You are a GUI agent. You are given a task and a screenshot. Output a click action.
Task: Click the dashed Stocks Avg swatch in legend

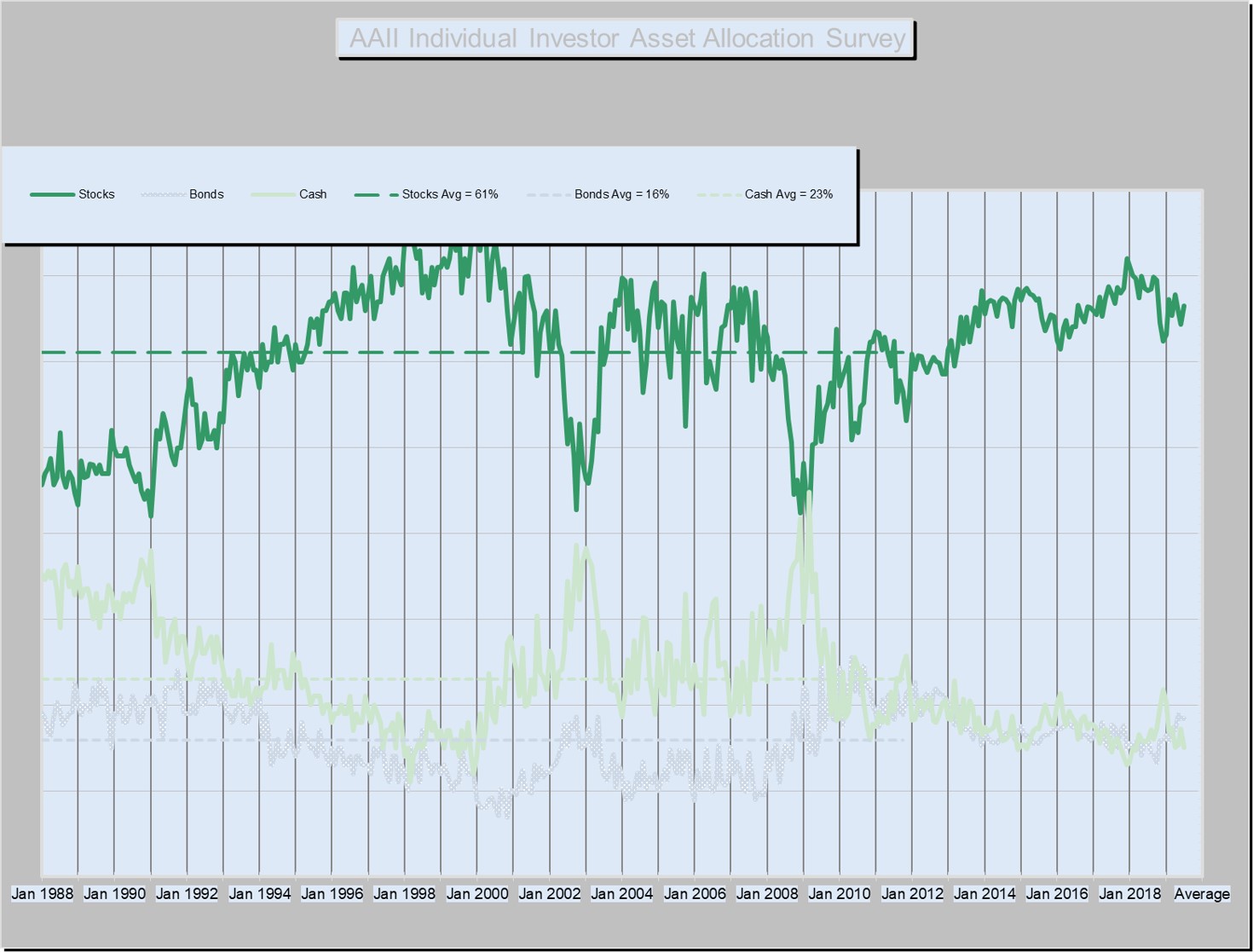point(376,194)
